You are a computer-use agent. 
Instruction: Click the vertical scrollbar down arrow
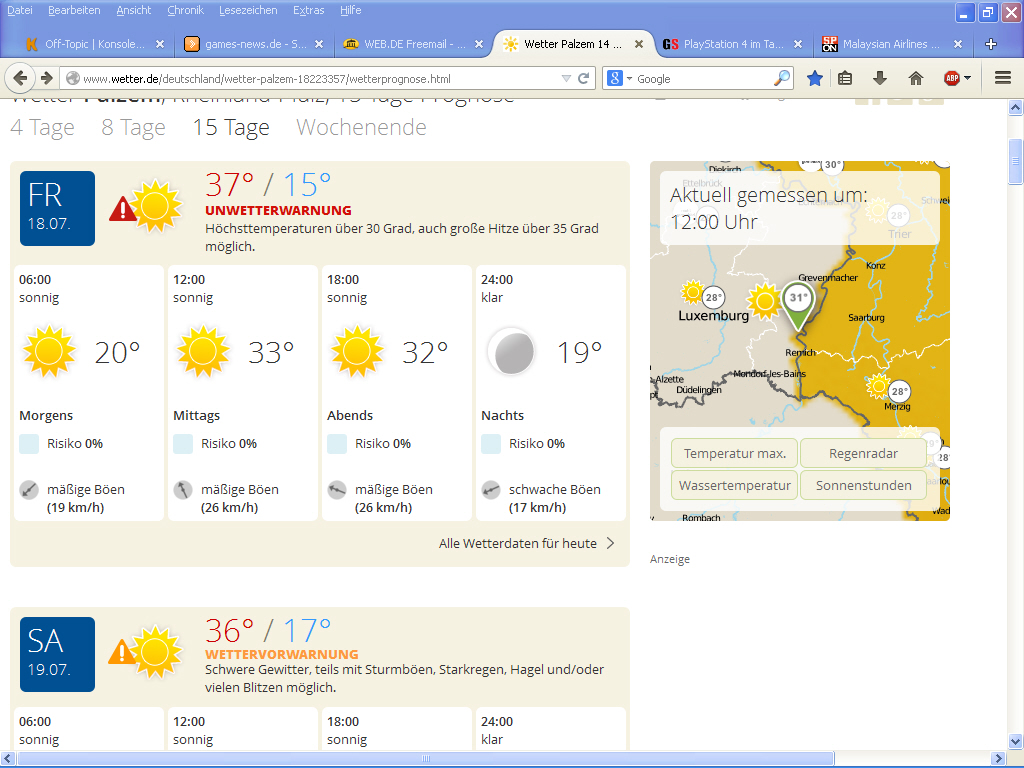(1015, 741)
